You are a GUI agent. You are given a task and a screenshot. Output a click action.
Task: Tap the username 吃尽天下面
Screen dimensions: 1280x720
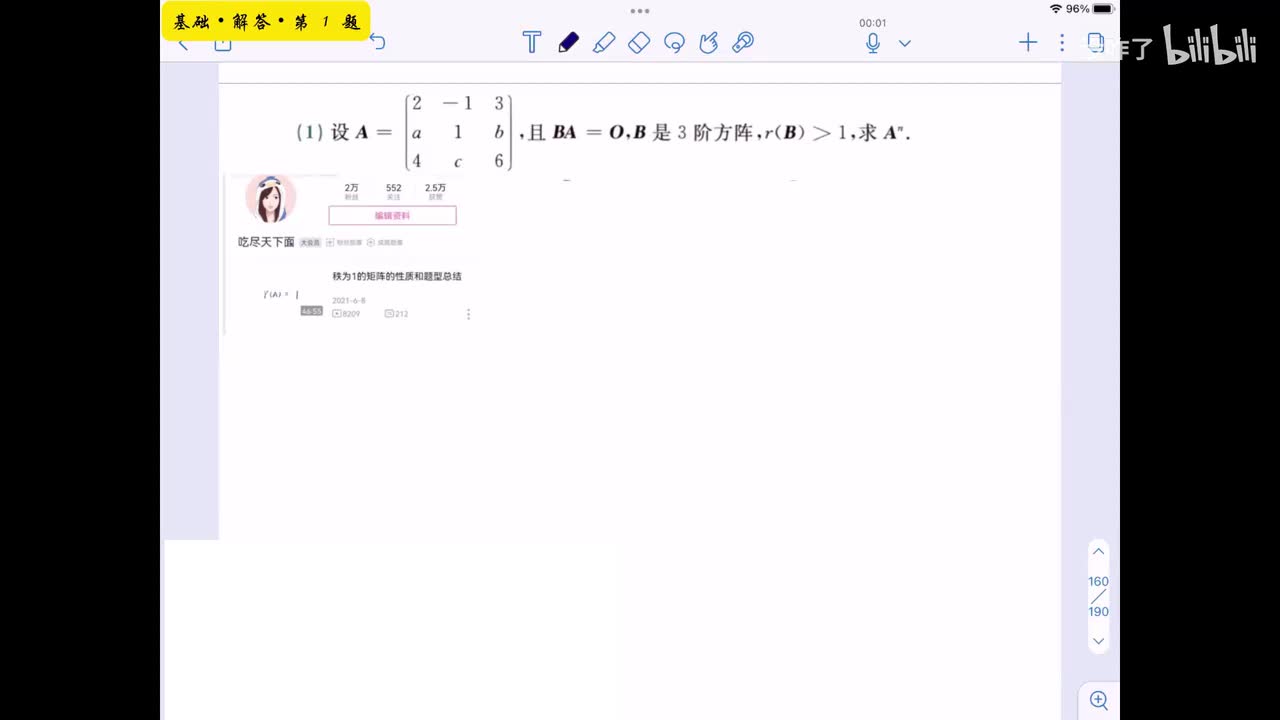[x=266, y=242]
